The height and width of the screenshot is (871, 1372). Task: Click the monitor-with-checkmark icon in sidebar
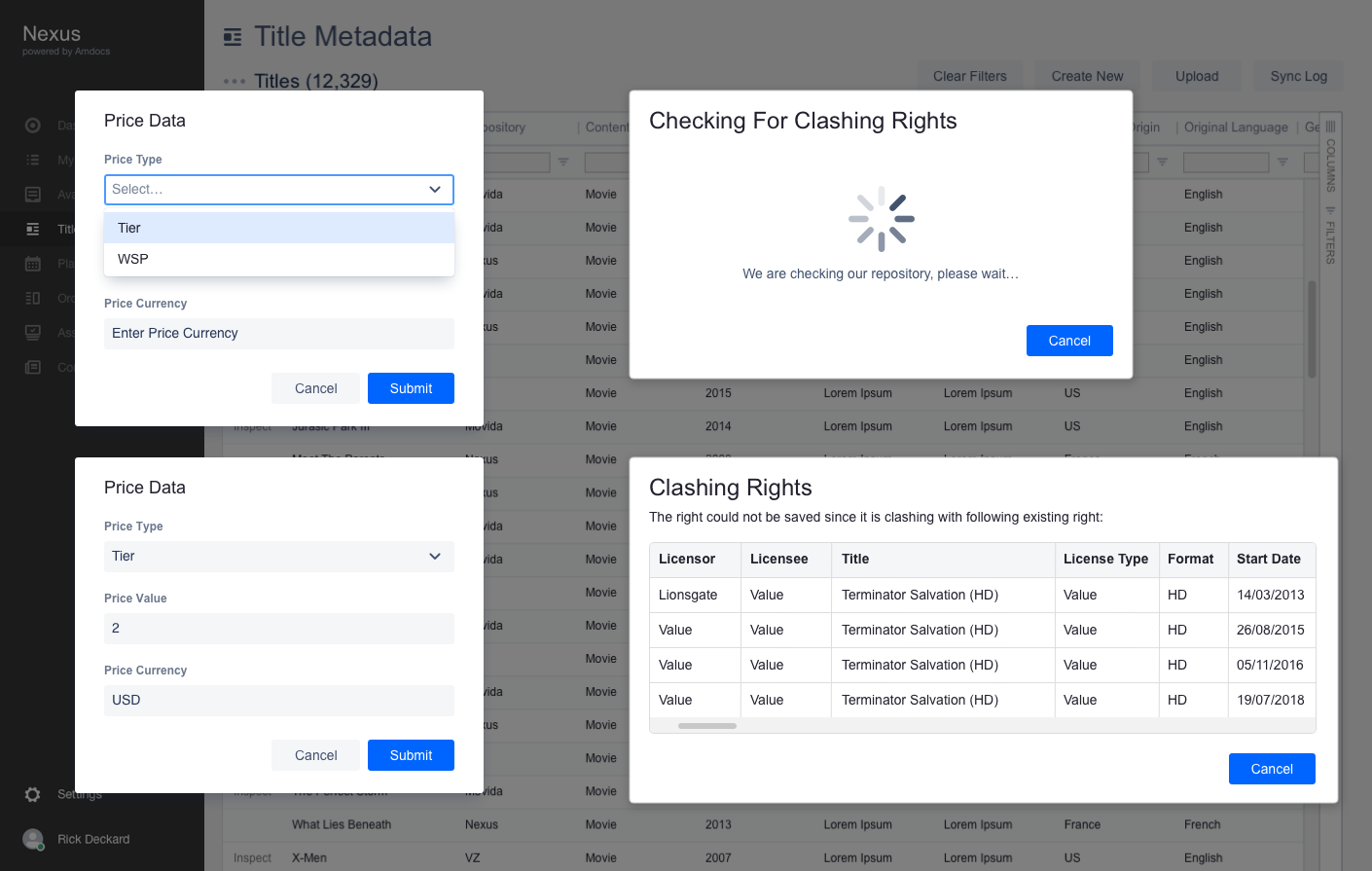click(33, 333)
